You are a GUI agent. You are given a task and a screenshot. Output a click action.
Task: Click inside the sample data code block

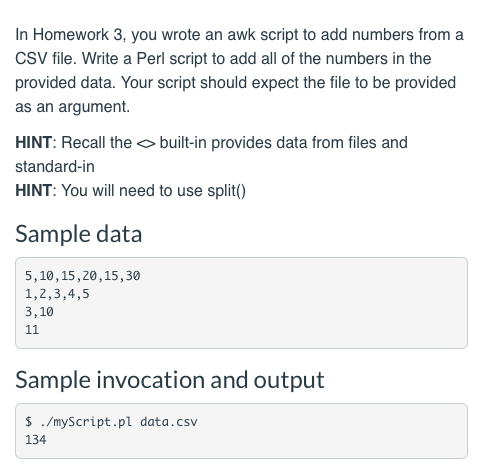tap(241, 303)
